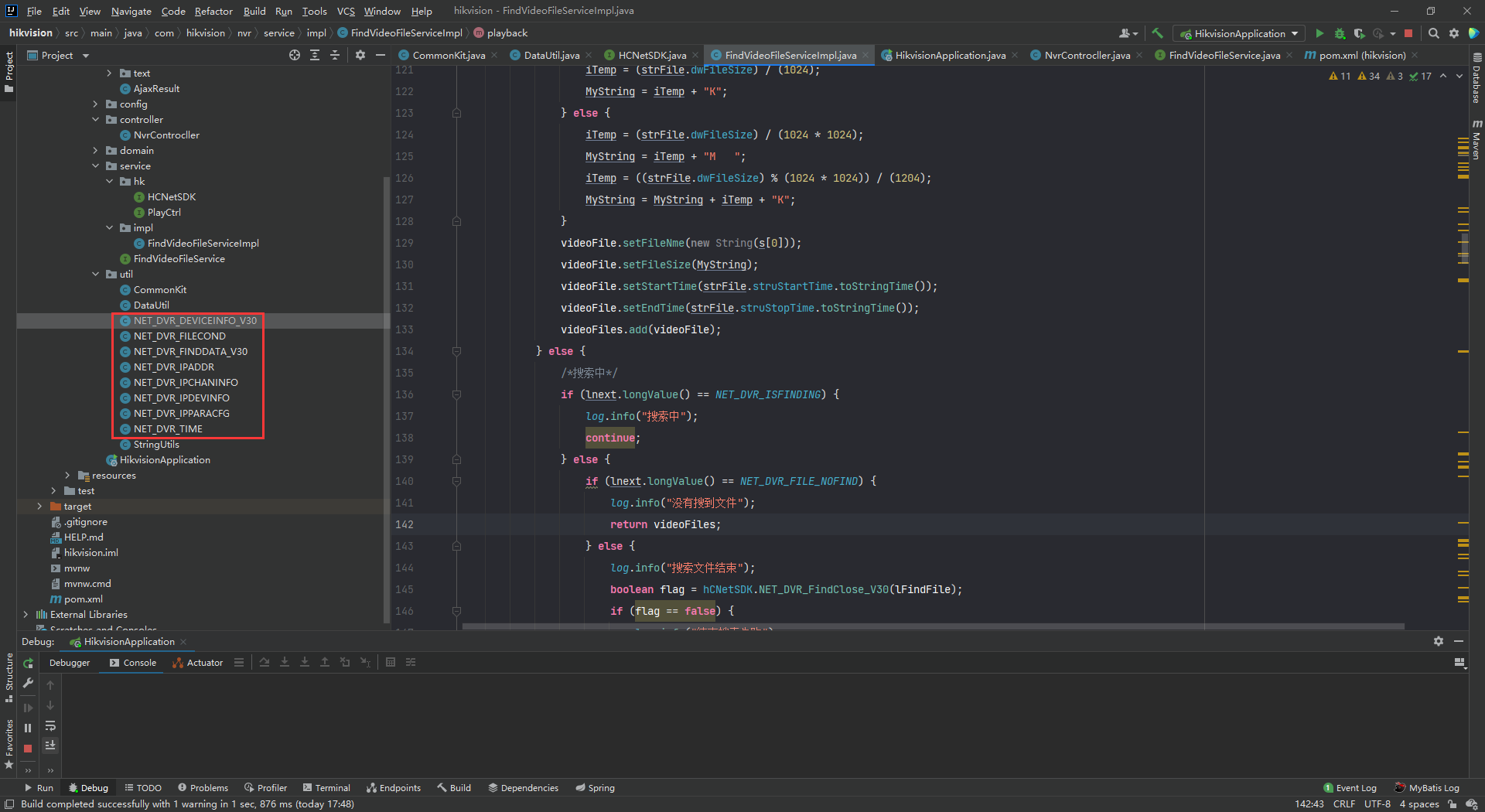The height and width of the screenshot is (812, 1485).
Task: Toggle the Maven tool window
Action: (x=1476, y=139)
